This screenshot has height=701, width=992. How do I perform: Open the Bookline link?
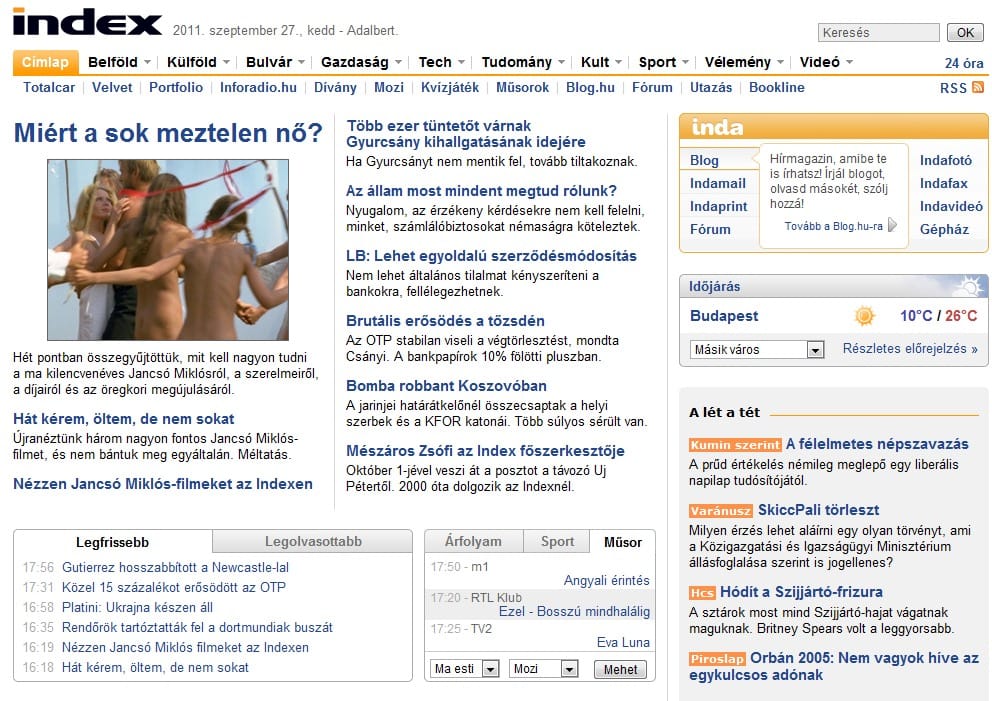tap(777, 87)
